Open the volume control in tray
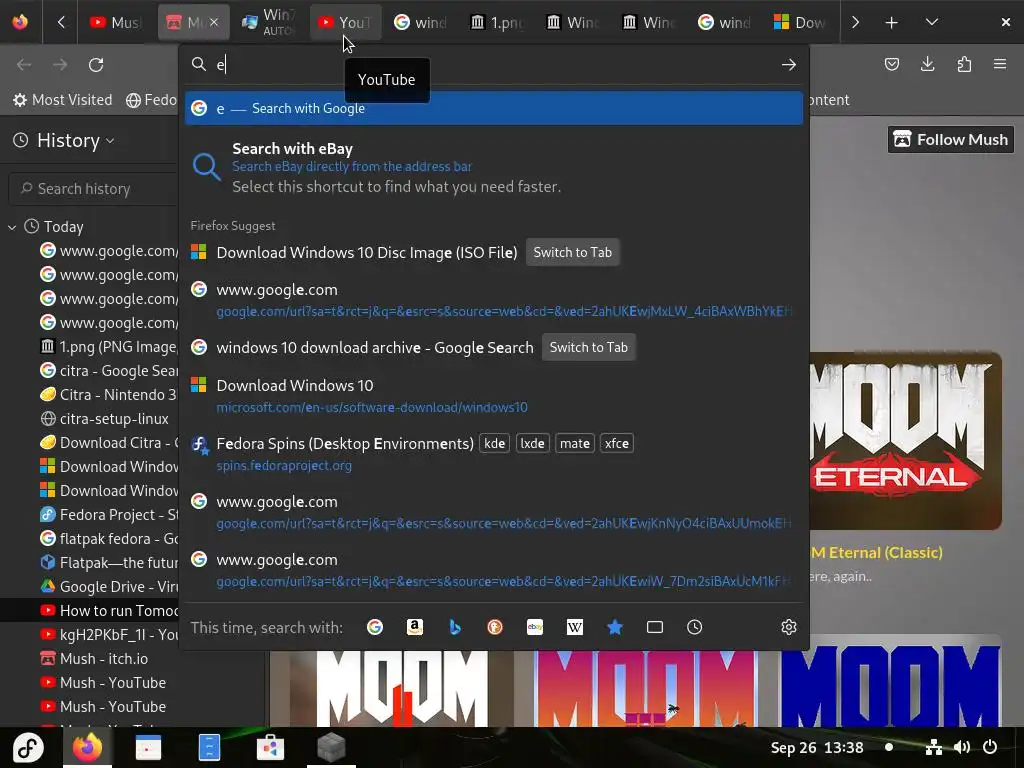Viewport: 1024px width, 768px height. [x=961, y=747]
